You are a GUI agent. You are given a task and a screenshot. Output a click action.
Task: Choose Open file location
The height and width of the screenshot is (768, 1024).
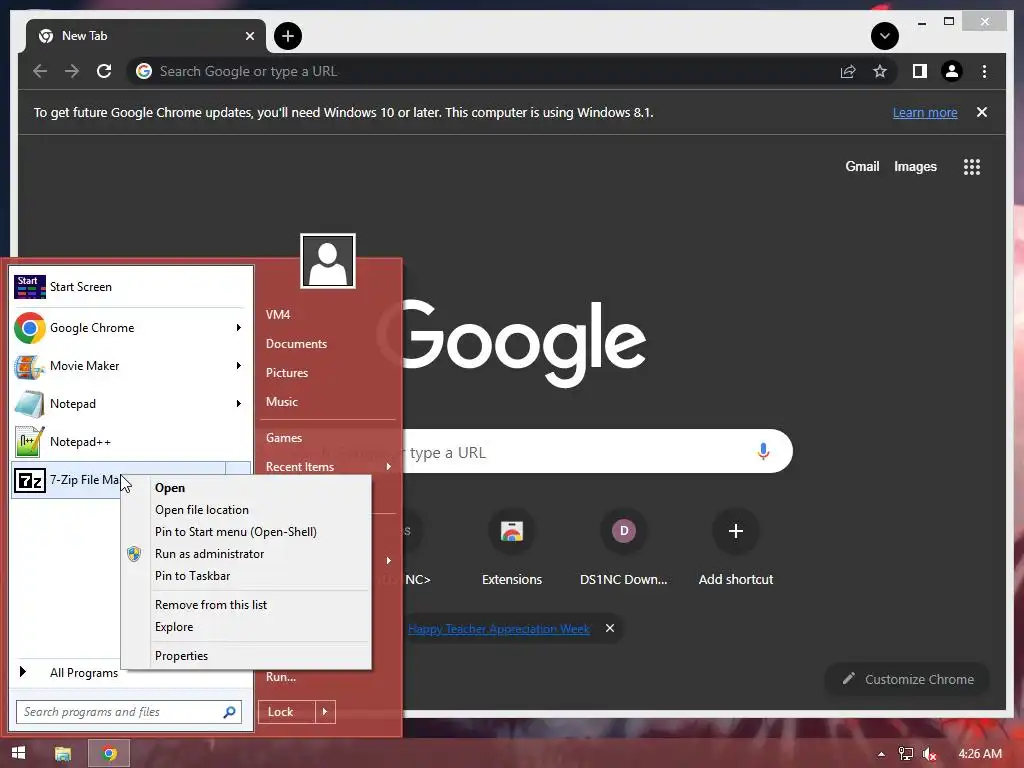pos(246,509)
